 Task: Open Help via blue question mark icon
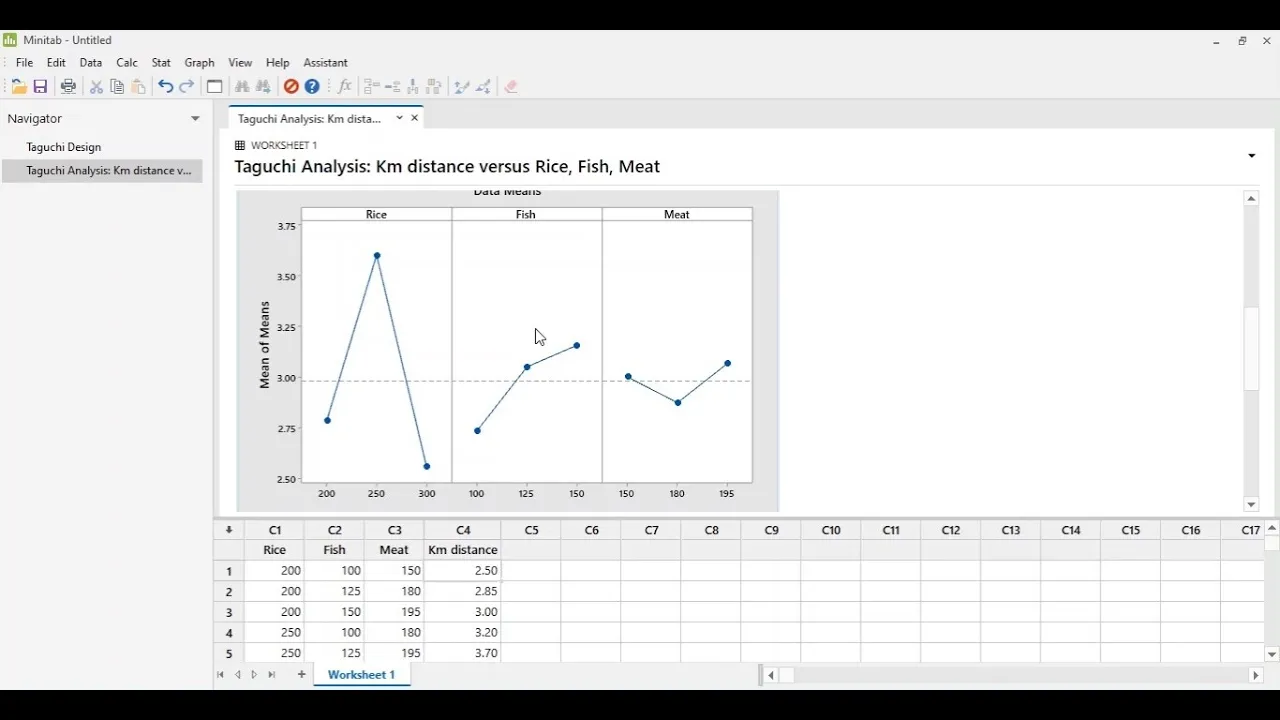point(312,87)
